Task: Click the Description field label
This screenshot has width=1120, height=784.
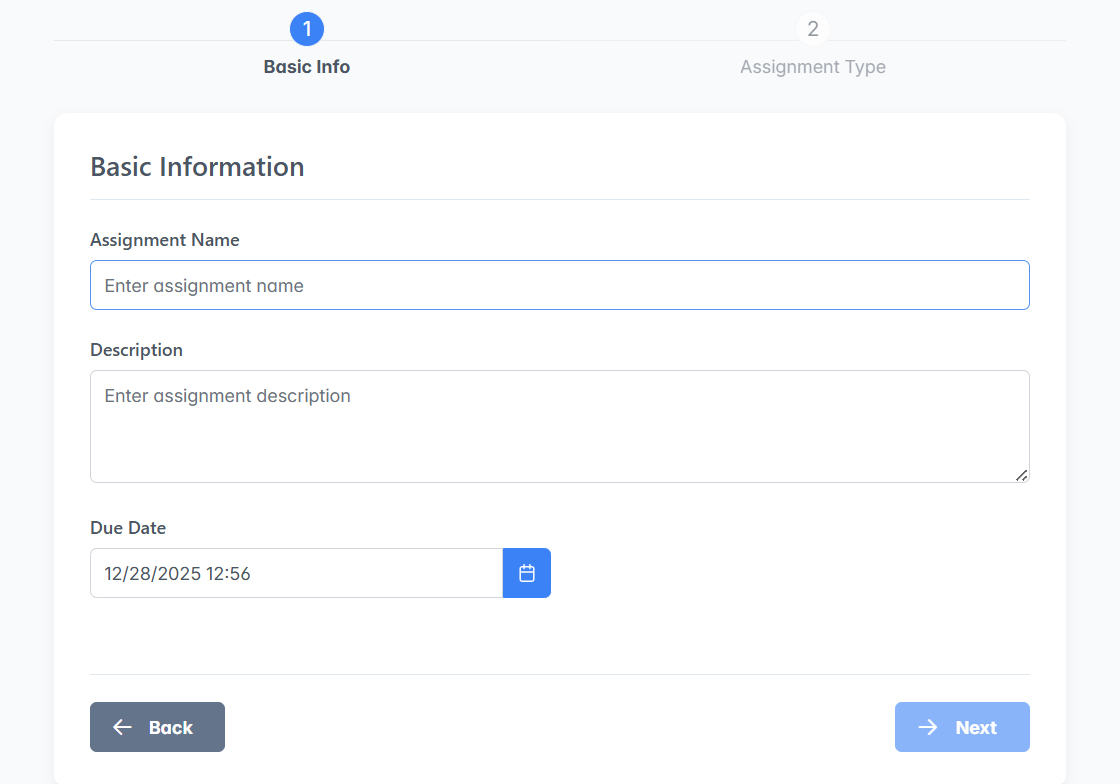Action: tap(136, 350)
